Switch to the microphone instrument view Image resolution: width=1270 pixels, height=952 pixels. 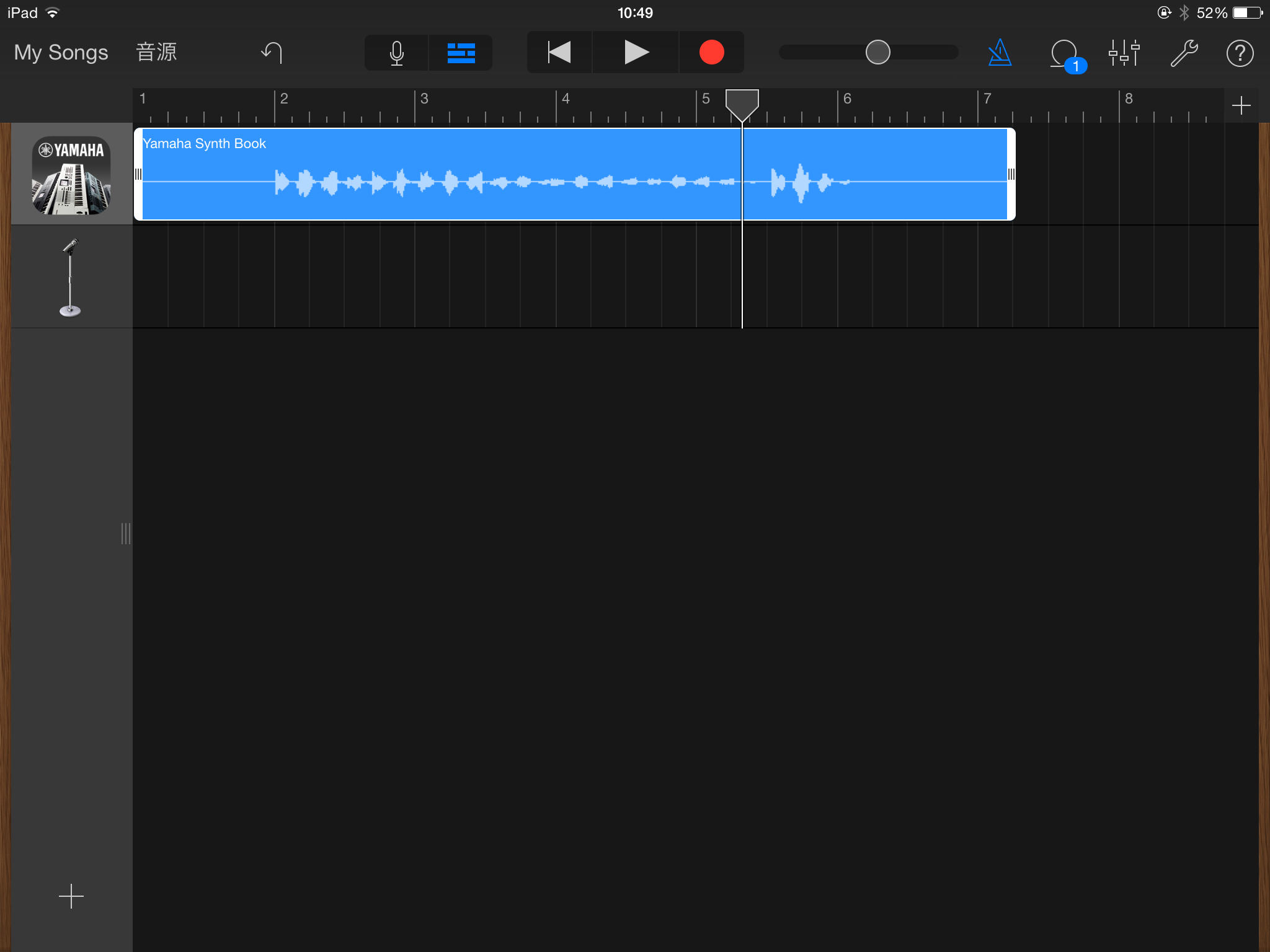397,53
